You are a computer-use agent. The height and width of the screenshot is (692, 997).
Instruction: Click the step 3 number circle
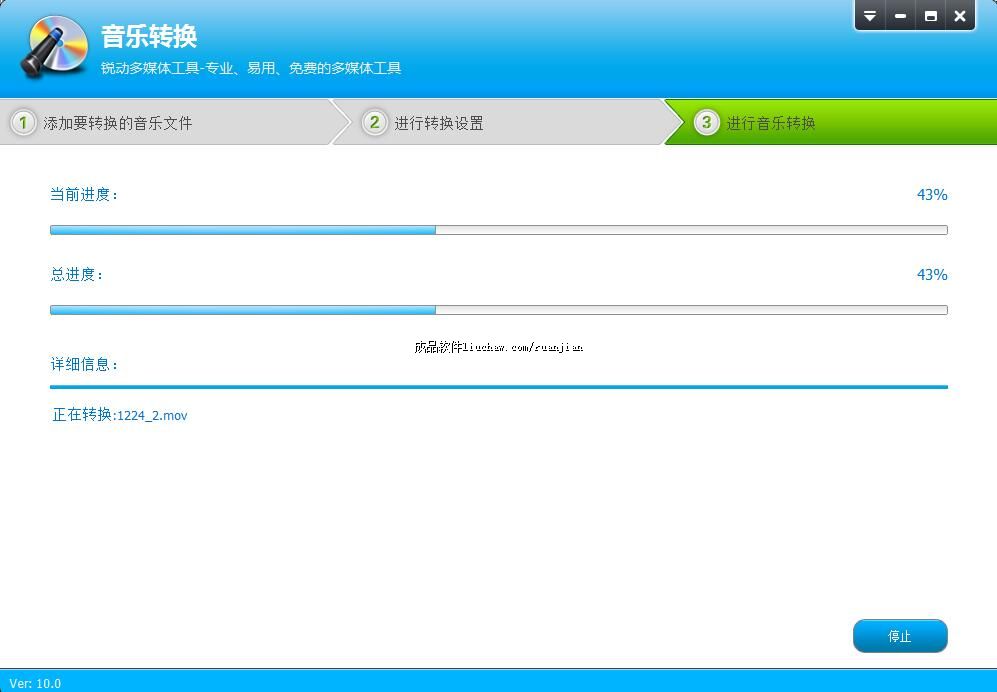[706, 123]
